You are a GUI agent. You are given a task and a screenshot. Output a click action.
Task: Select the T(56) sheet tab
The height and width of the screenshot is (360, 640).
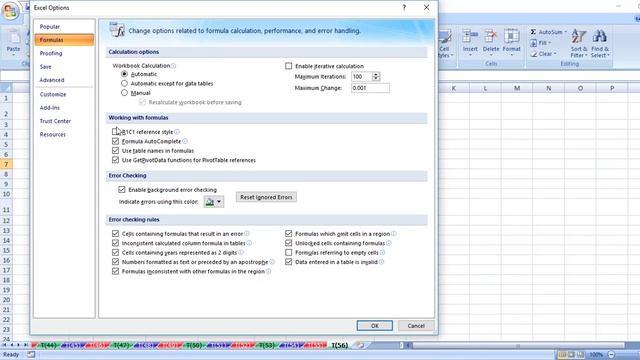340,345
